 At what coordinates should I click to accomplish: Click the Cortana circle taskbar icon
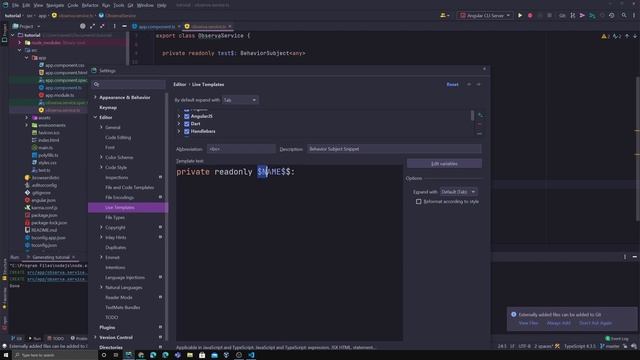(x=104, y=355)
